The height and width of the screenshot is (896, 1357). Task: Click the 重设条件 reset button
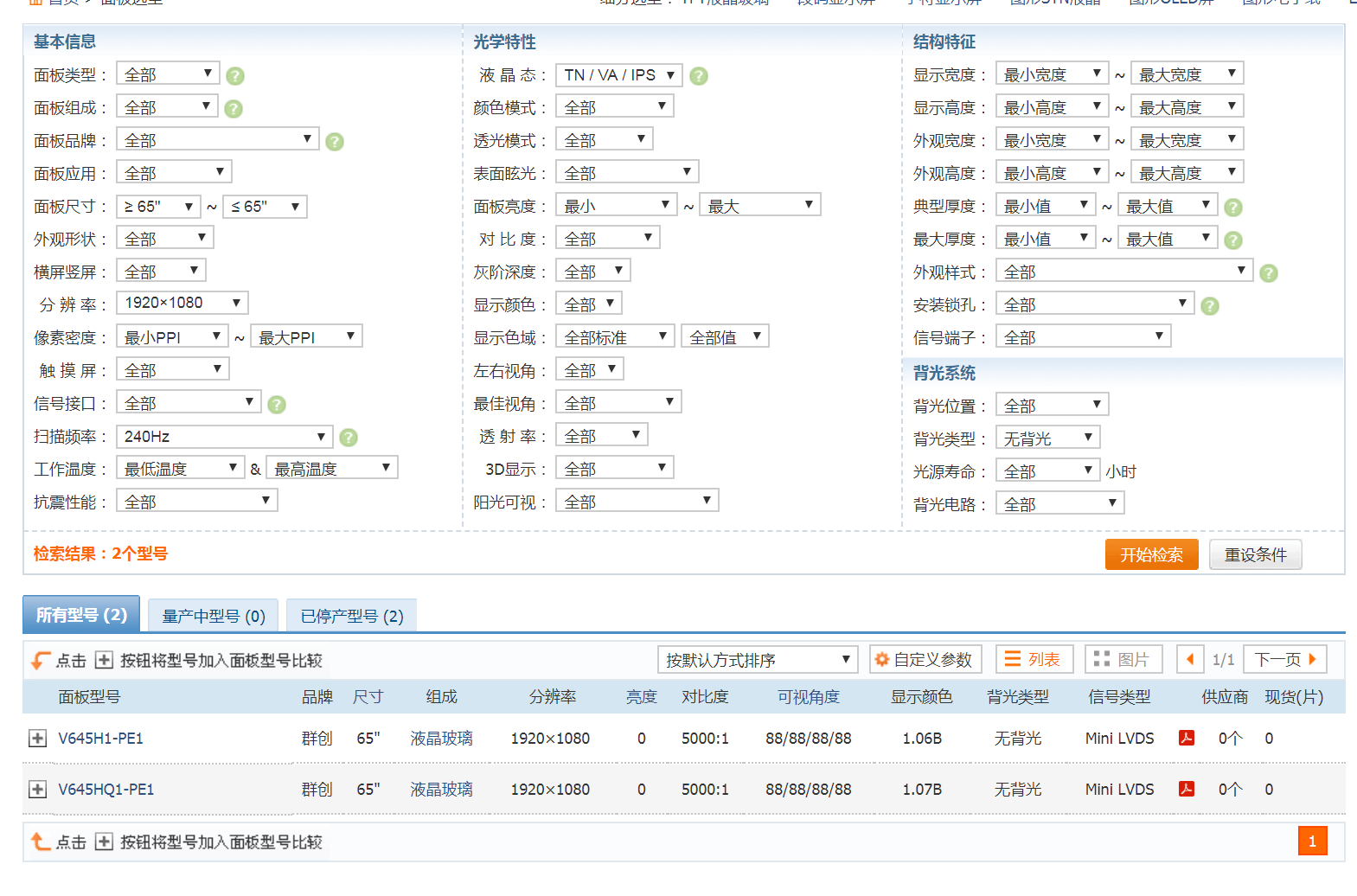pos(1254,555)
